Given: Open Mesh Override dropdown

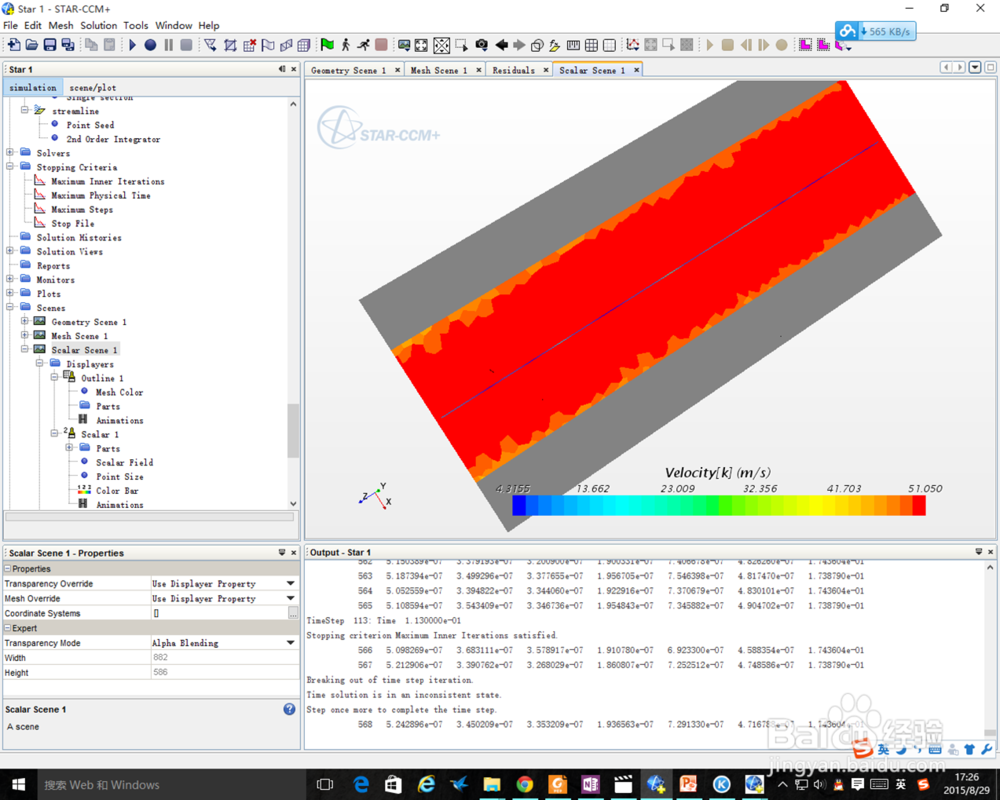Looking at the screenshot, I should click(x=291, y=598).
